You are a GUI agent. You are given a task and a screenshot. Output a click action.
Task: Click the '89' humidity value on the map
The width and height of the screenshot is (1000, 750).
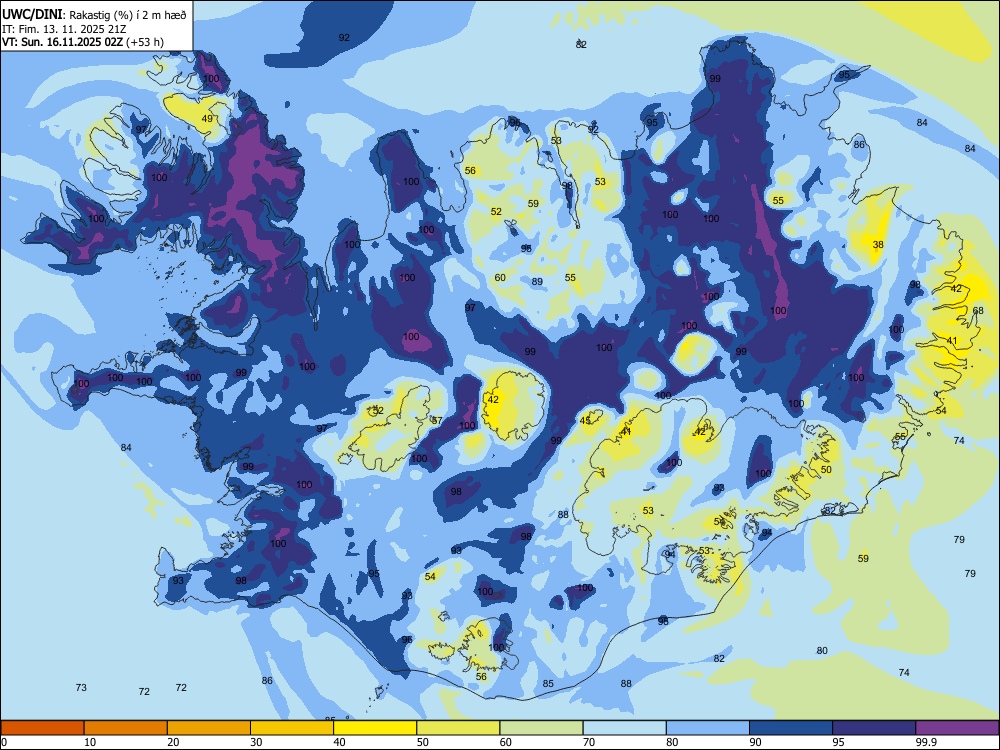[x=537, y=281]
